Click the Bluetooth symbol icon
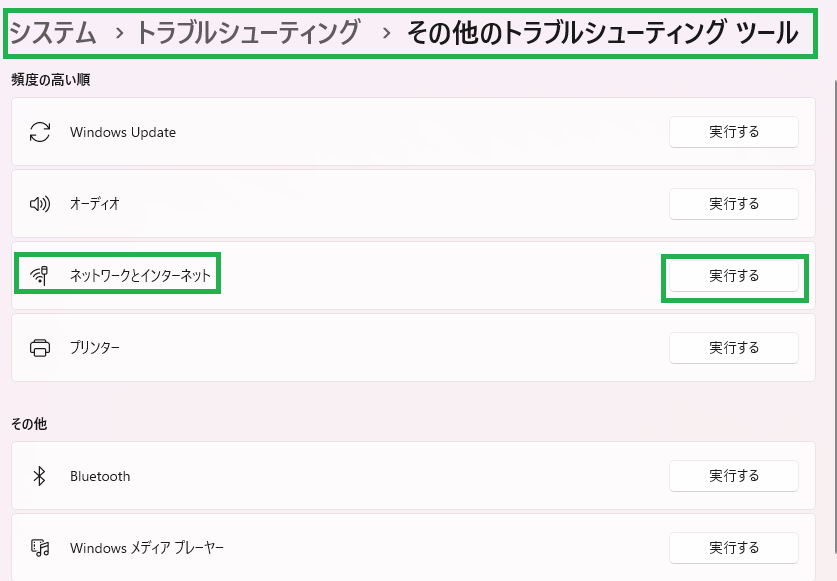The height and width of the screenshot is (581, 837). (40, 476)
